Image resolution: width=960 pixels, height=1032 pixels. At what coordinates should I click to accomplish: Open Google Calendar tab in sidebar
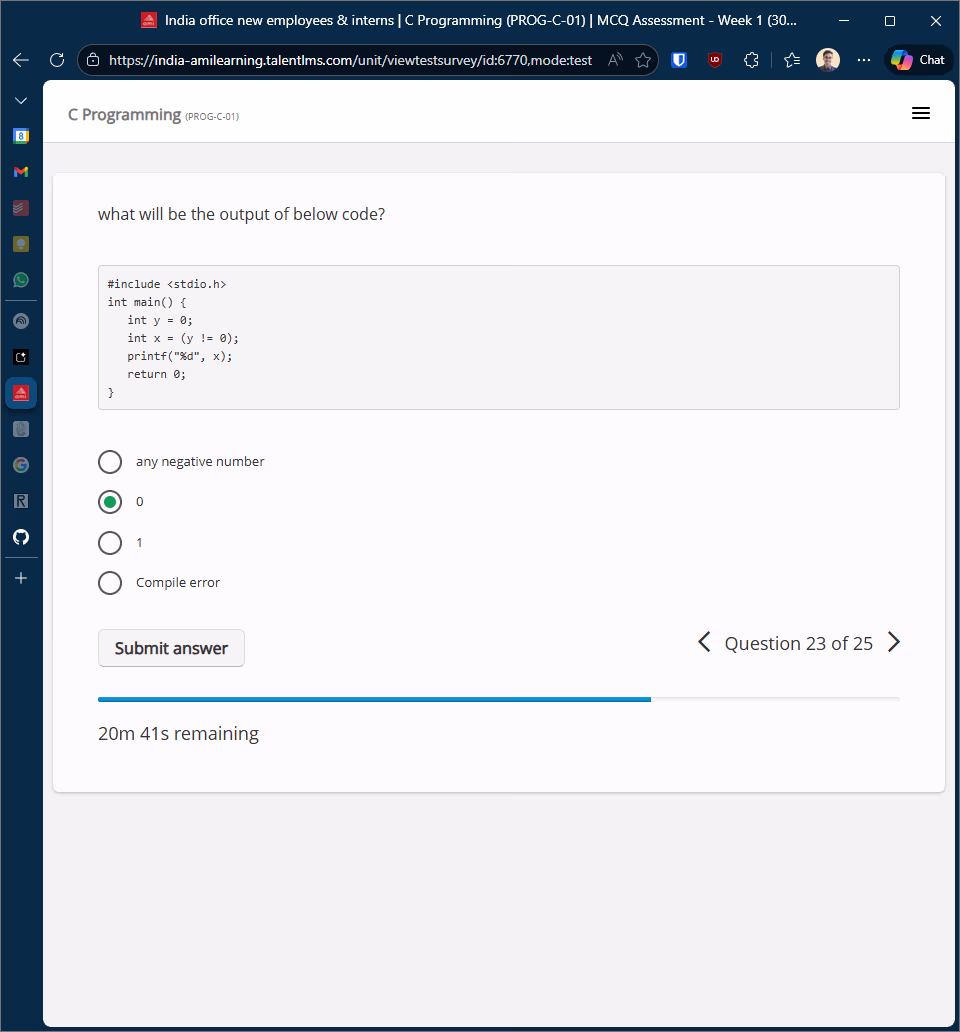(x=21, y=136)
